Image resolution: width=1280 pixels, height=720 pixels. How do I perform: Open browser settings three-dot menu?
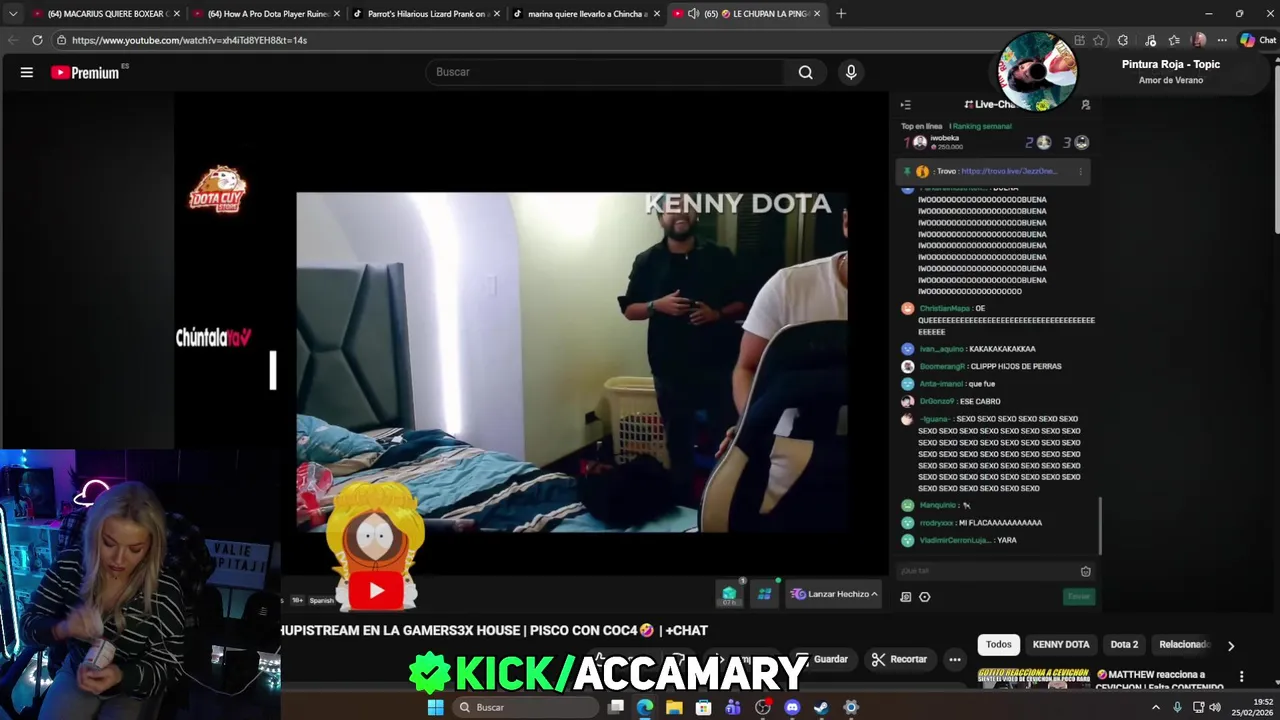[x=1222, y=40]
